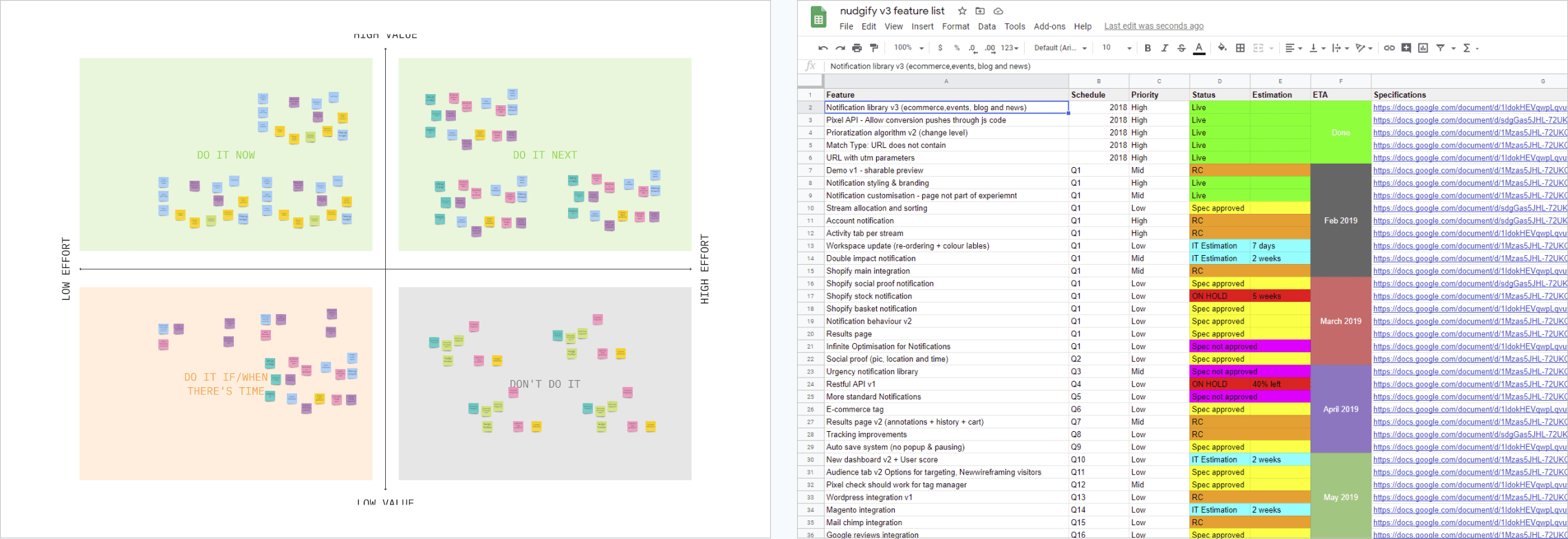The width and height of the screenshot is (1568, 539).
Task: Open the File menu
Action: (x=847, y=27)
